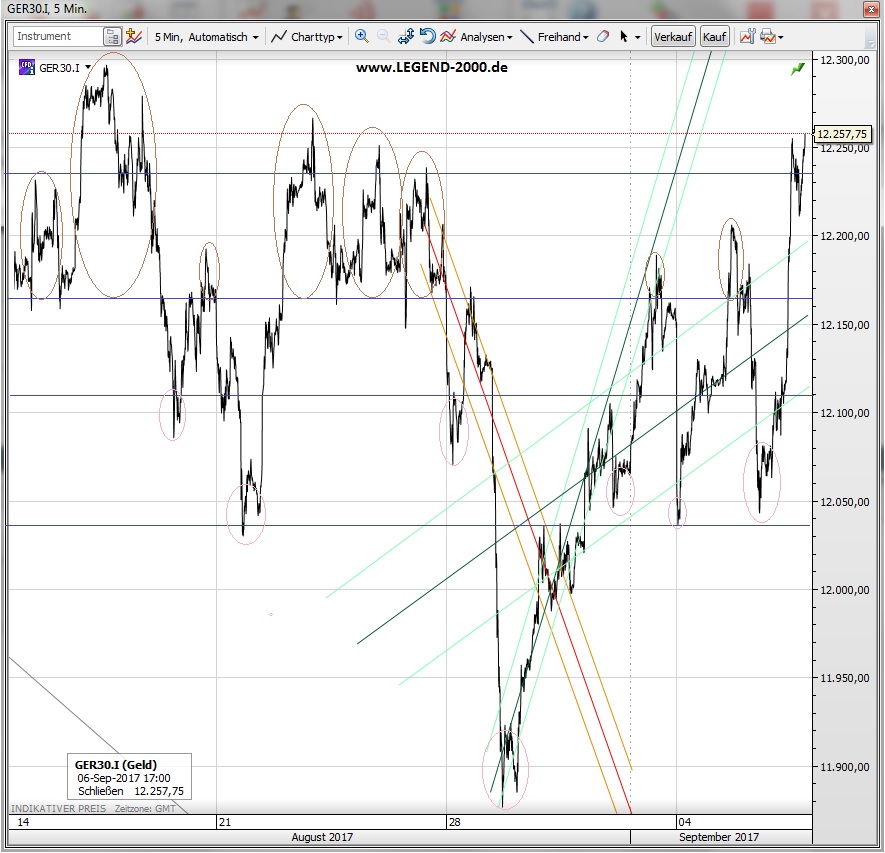The image size is (885, 853).
Task: Select the mouse pointer cursor tool
Action: click(x=624, y=37)
